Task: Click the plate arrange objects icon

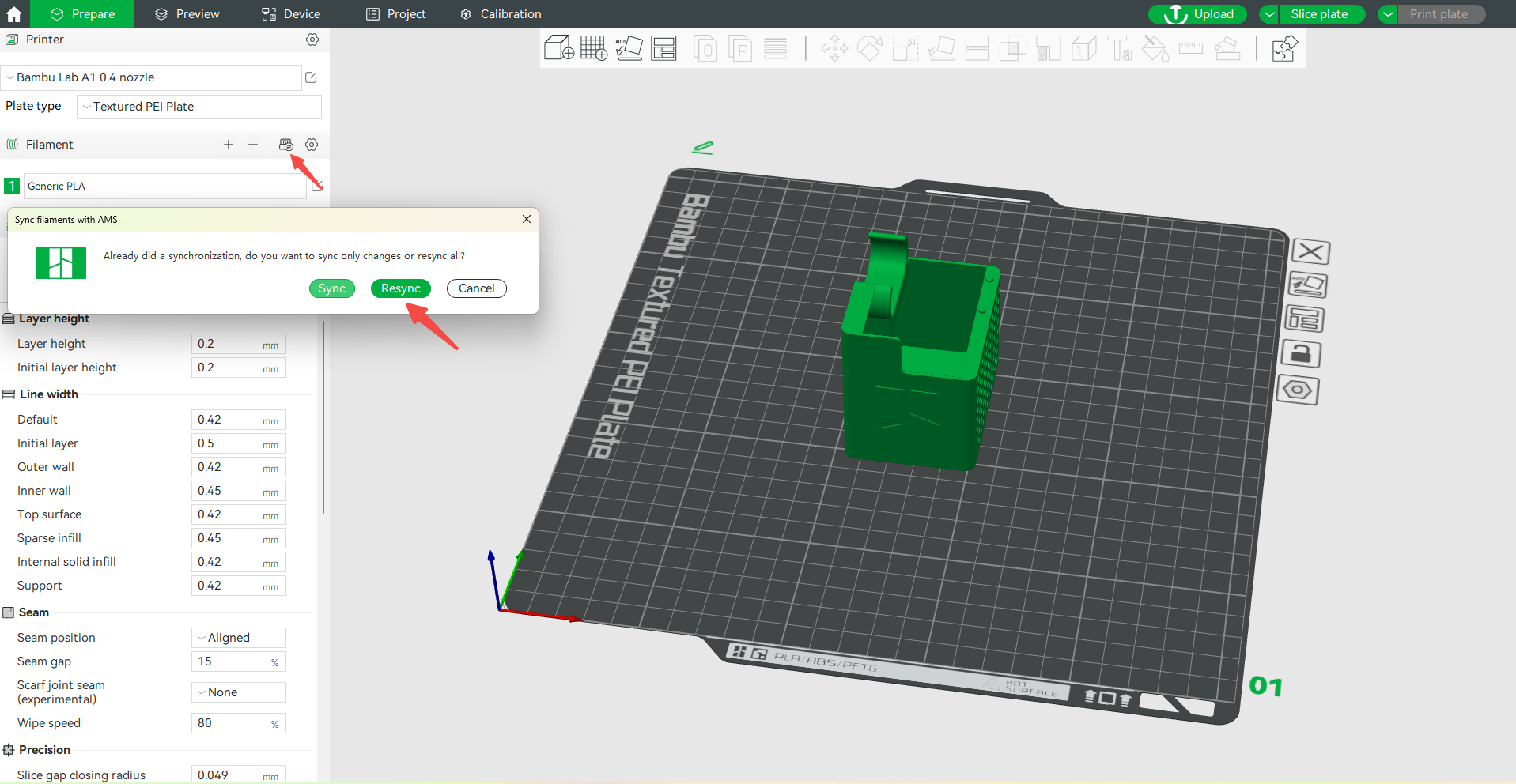Action: 1304,319
